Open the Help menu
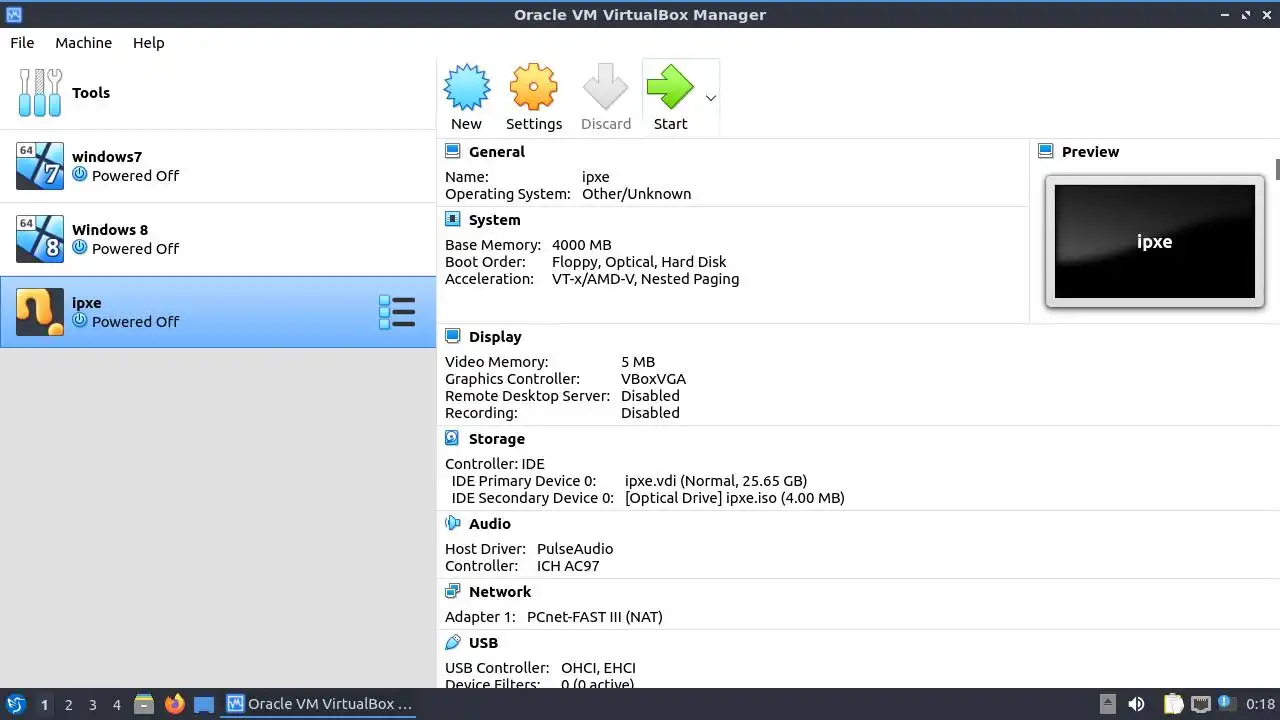 148,43
